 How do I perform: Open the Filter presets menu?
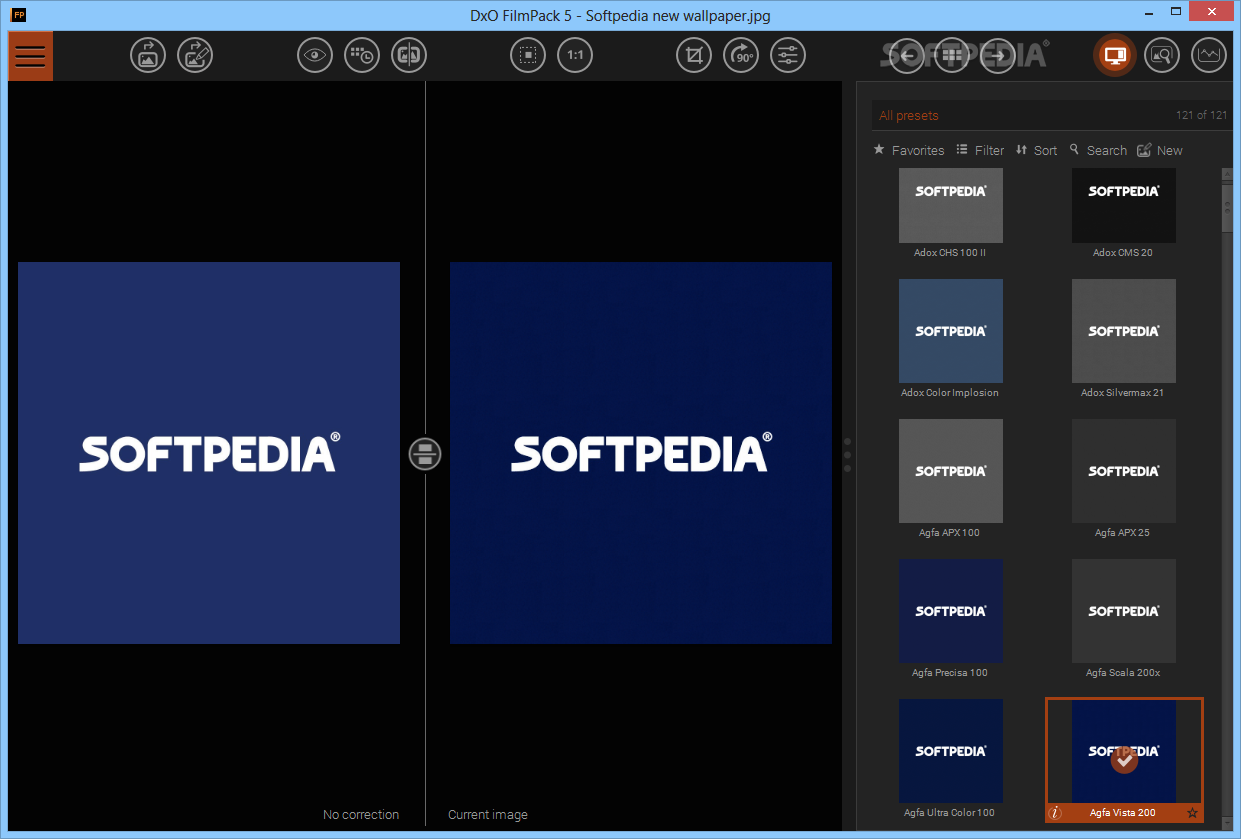point(980,150)
